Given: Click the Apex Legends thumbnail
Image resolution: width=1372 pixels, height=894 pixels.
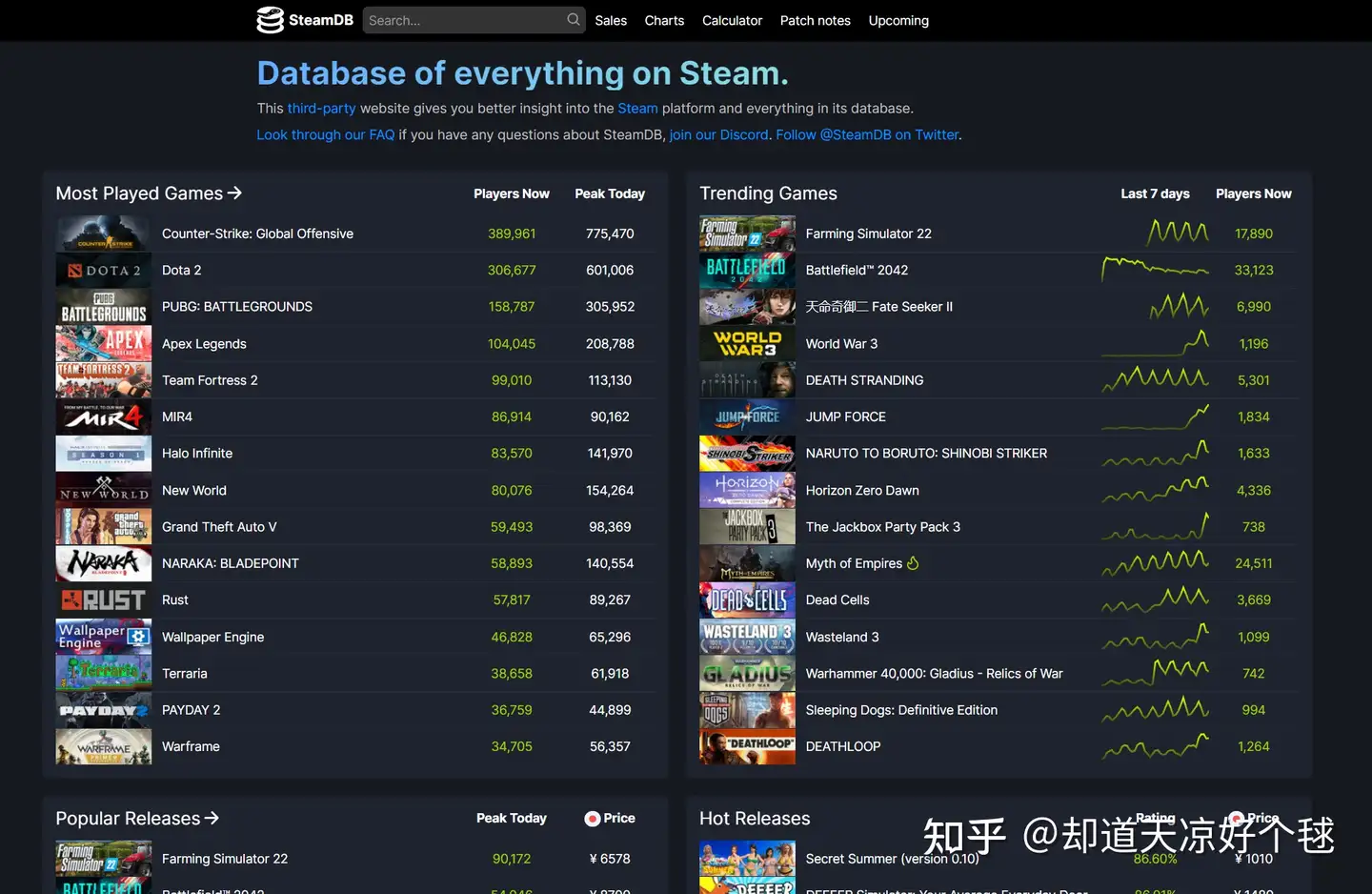Looking at the screenshot, I should tap(103, 343).
